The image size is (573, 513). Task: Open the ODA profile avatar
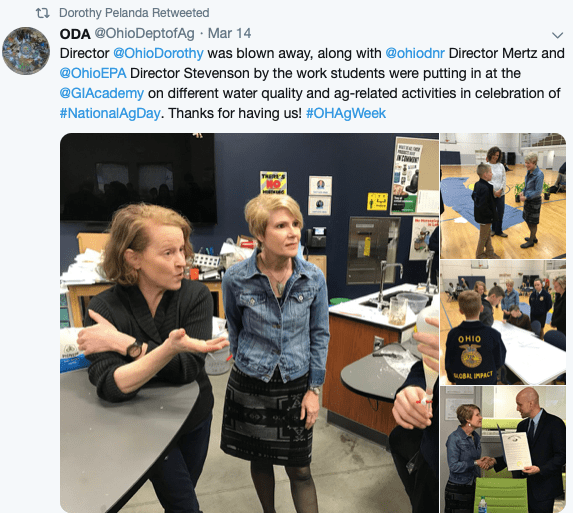pyautogui.click(x=26, y=51)
